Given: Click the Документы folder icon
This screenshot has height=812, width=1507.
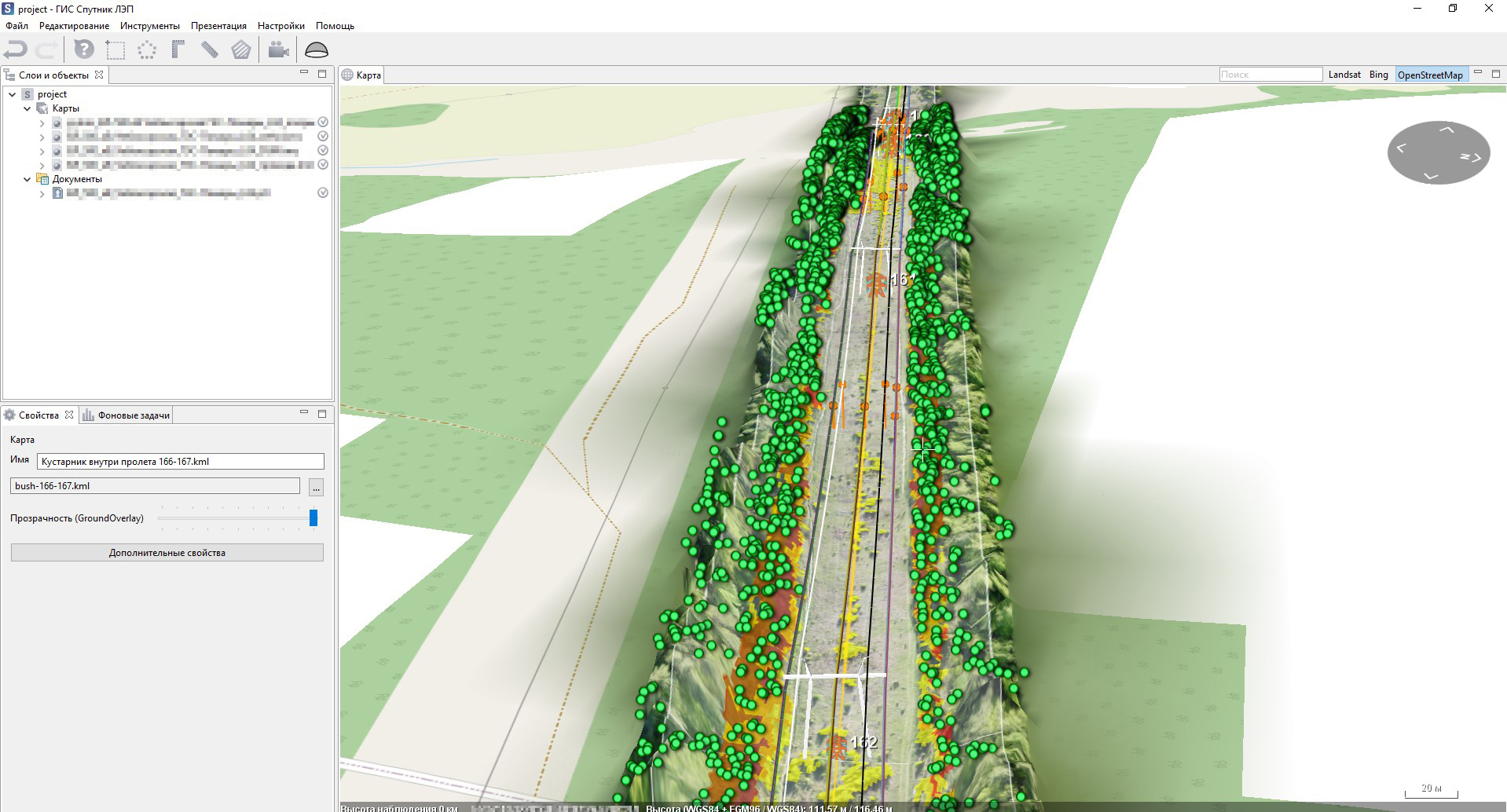Looking at the screenshot, I should [42, 179].
